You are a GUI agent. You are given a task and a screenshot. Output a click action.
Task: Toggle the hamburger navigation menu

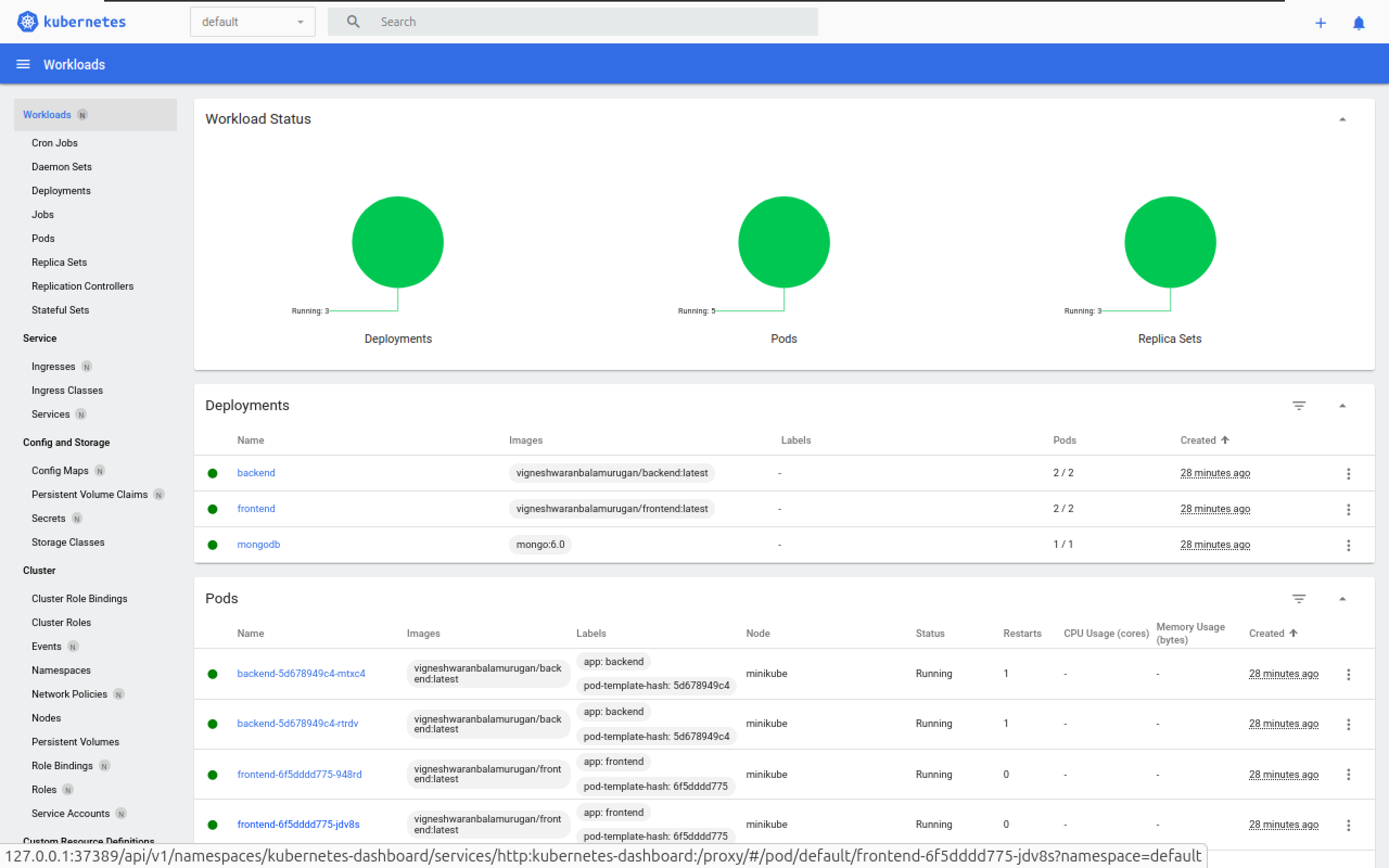point(23,65)
